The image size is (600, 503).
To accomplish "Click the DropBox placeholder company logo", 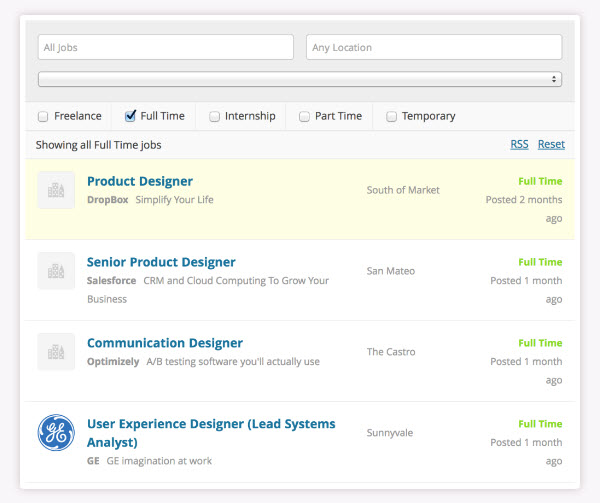I will 56,190.
